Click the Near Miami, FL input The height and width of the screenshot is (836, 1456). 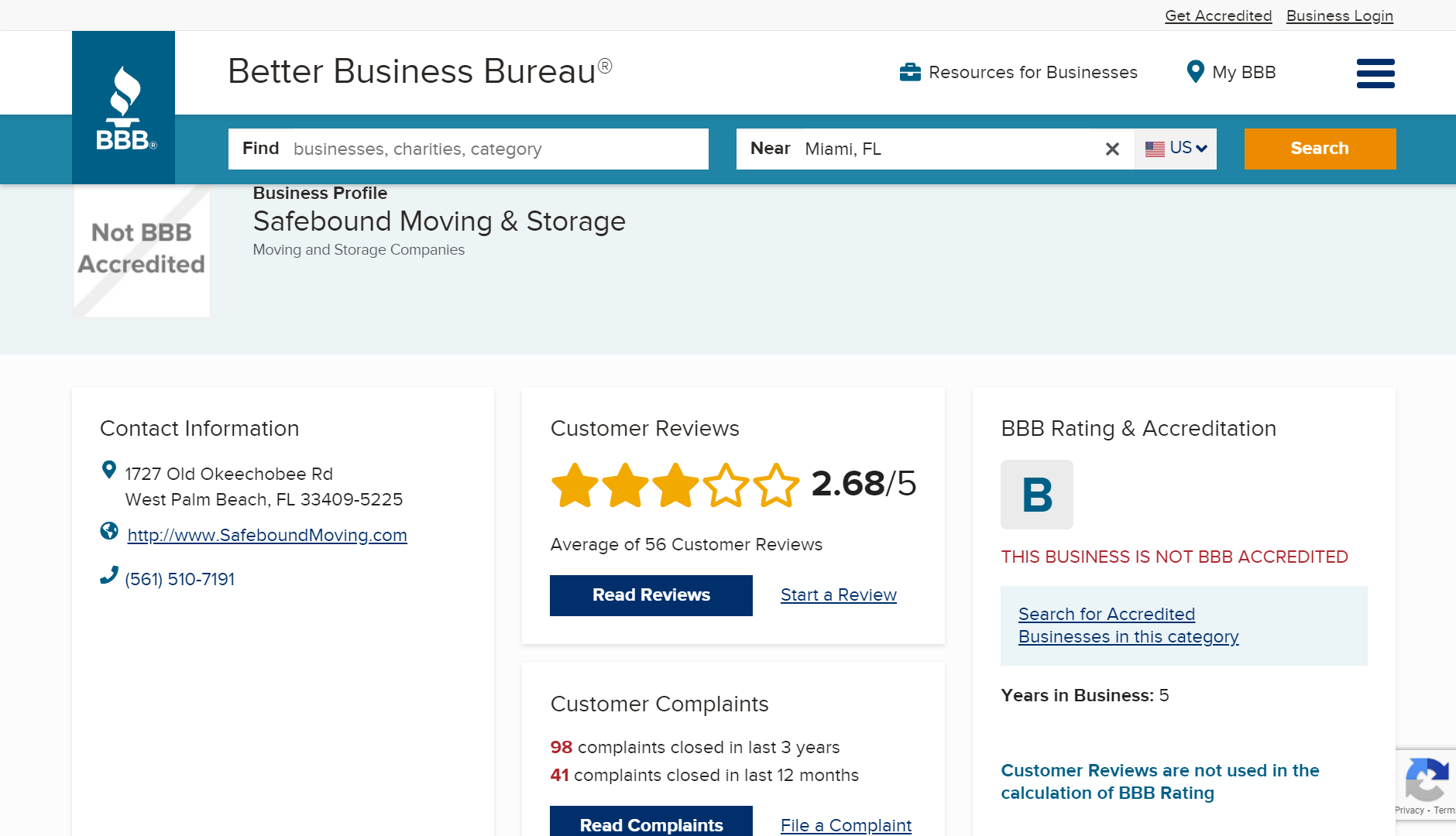[936, 149]
